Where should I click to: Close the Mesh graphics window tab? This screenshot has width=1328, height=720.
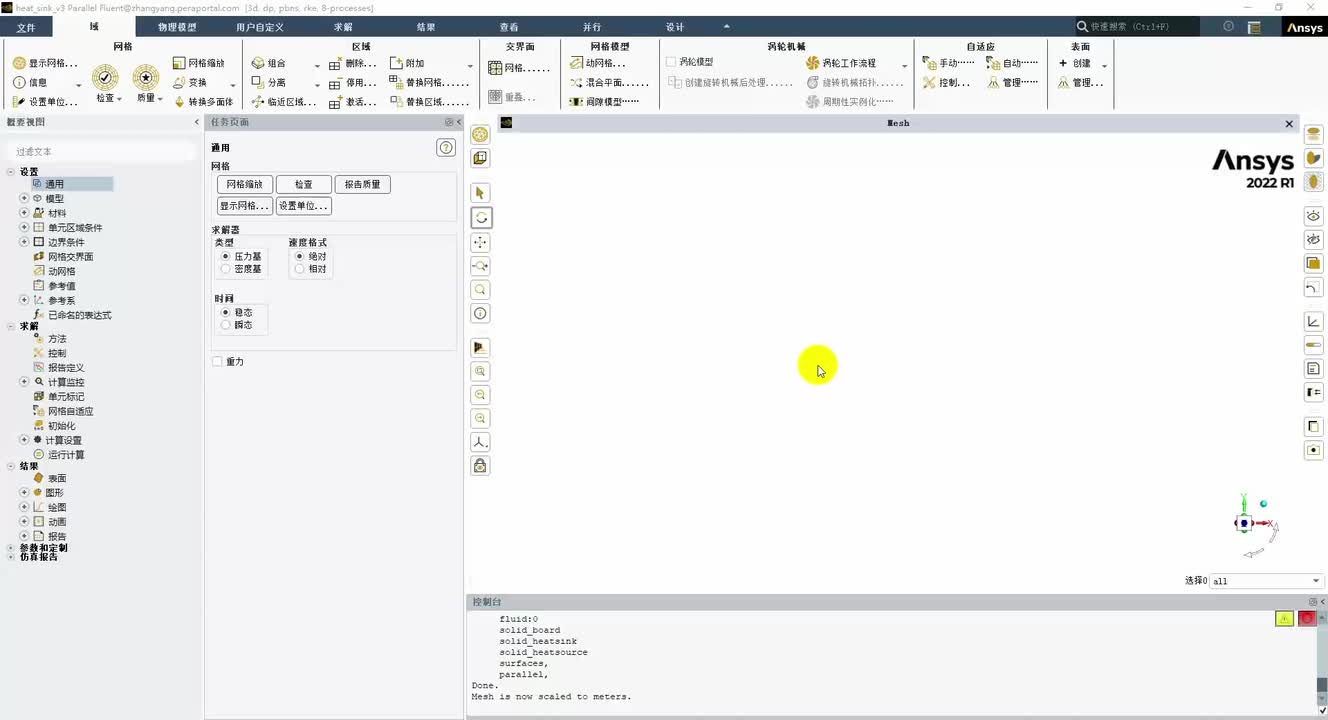click(x=1289, y=123)
